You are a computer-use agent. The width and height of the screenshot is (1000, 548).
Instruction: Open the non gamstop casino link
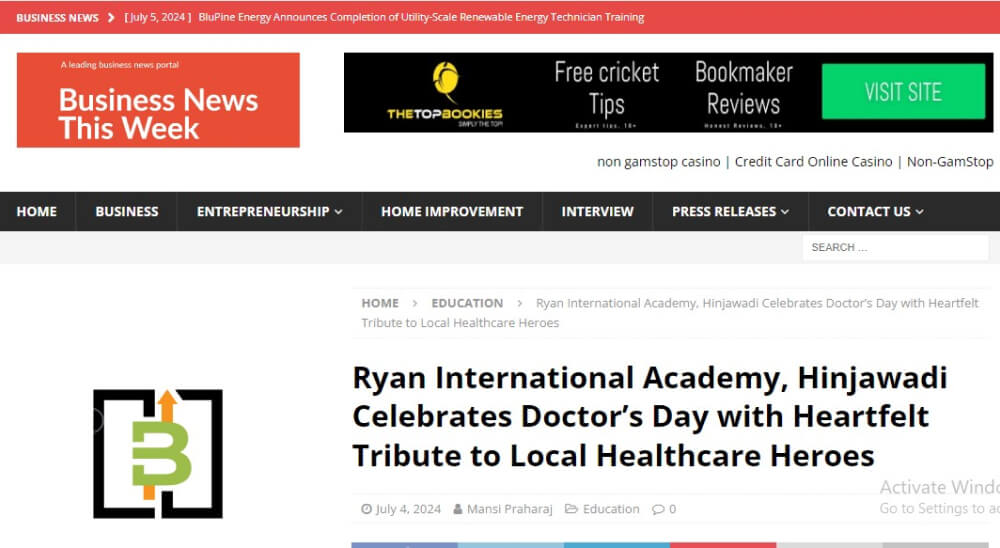658,162
